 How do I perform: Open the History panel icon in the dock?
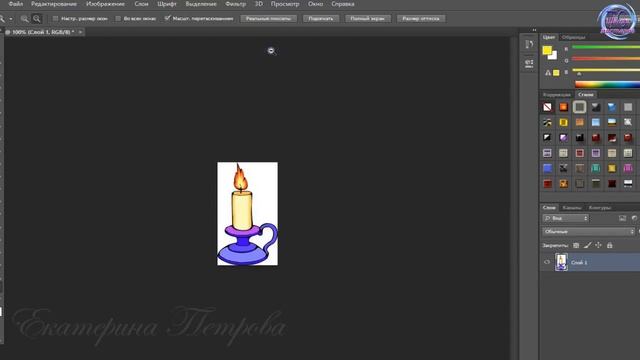(x=529, y=44)
